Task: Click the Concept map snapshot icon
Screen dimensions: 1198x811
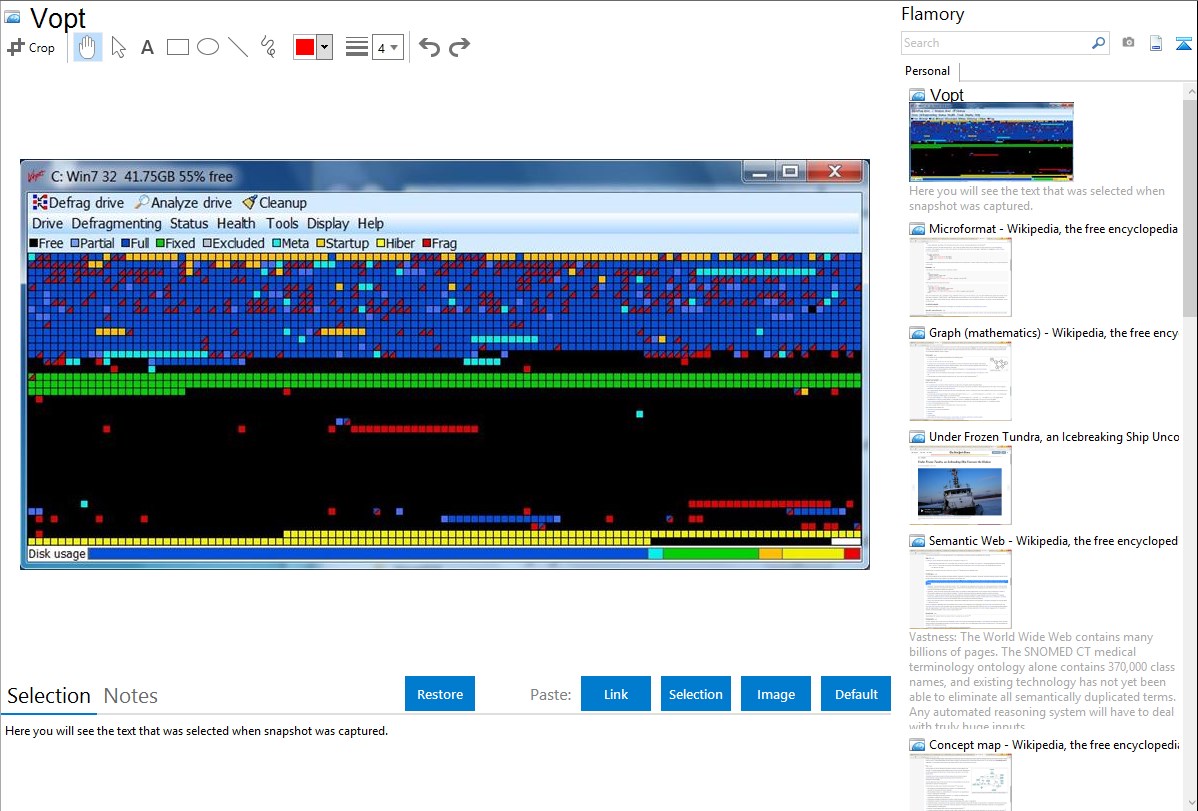Action: tap(917, 745)
